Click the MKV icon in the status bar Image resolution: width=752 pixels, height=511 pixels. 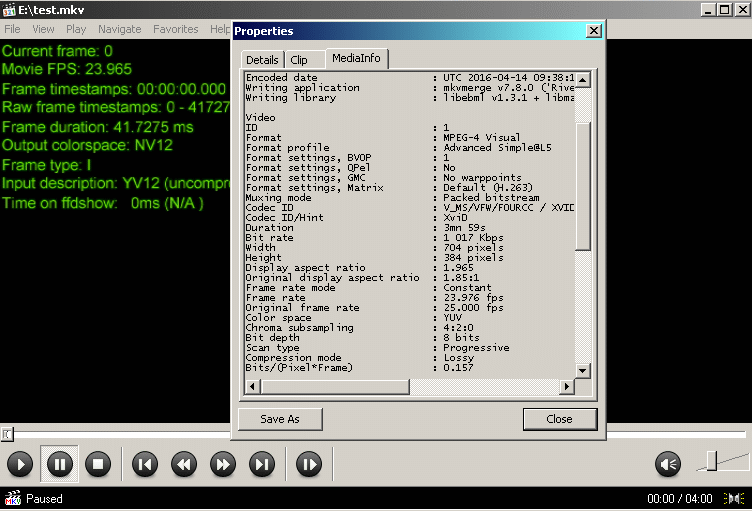click(12, 499)
